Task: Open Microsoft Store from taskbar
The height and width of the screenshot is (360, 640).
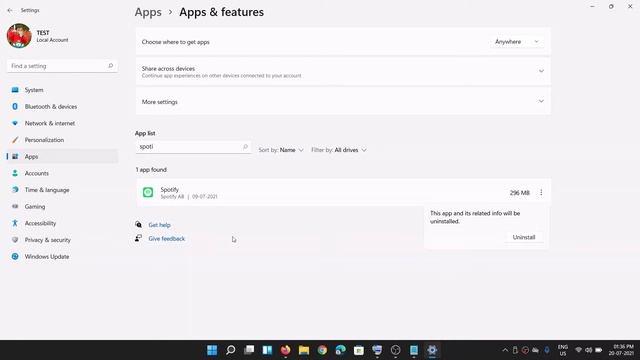Action: [x=359, y=350]
